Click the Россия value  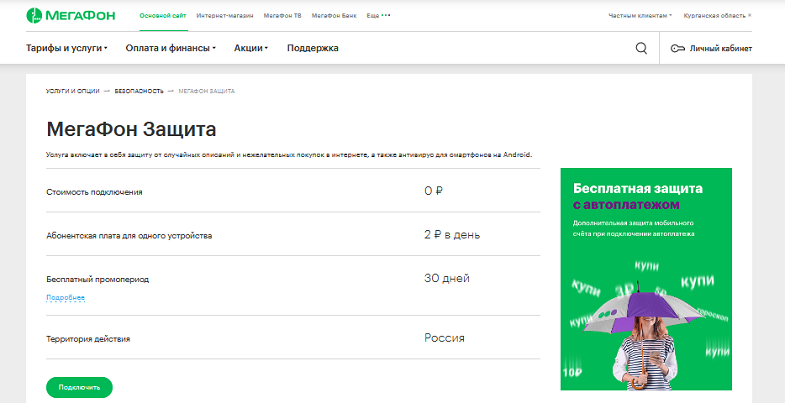pos(445,338)
